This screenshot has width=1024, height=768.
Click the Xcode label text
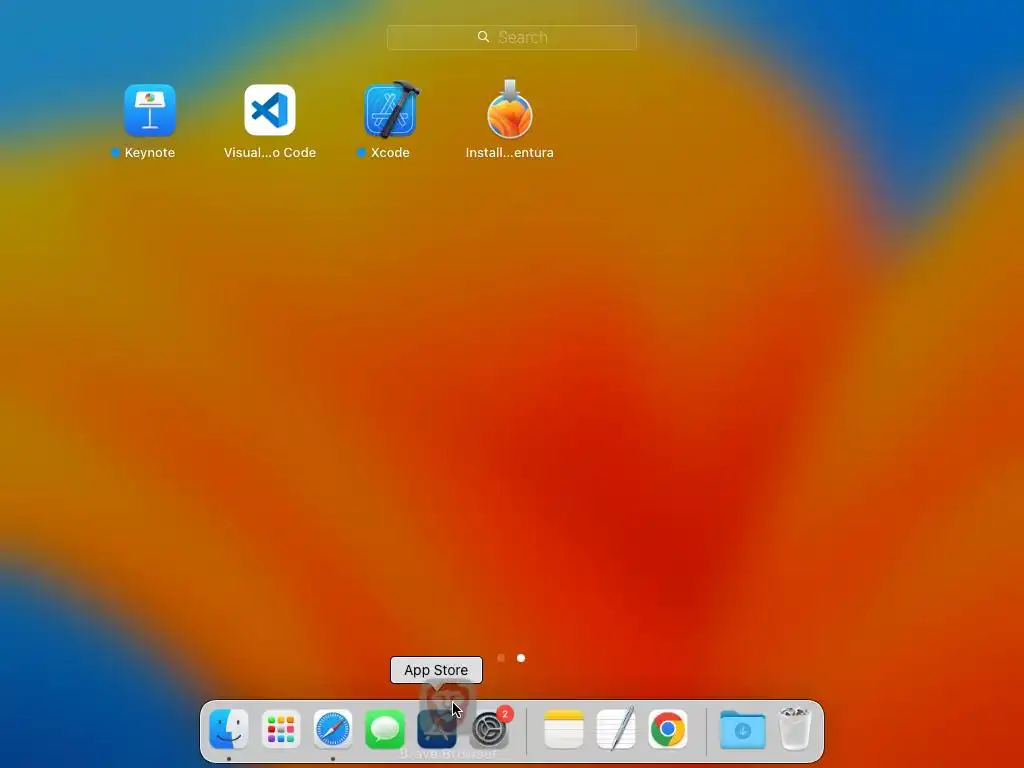pos(390,152)
